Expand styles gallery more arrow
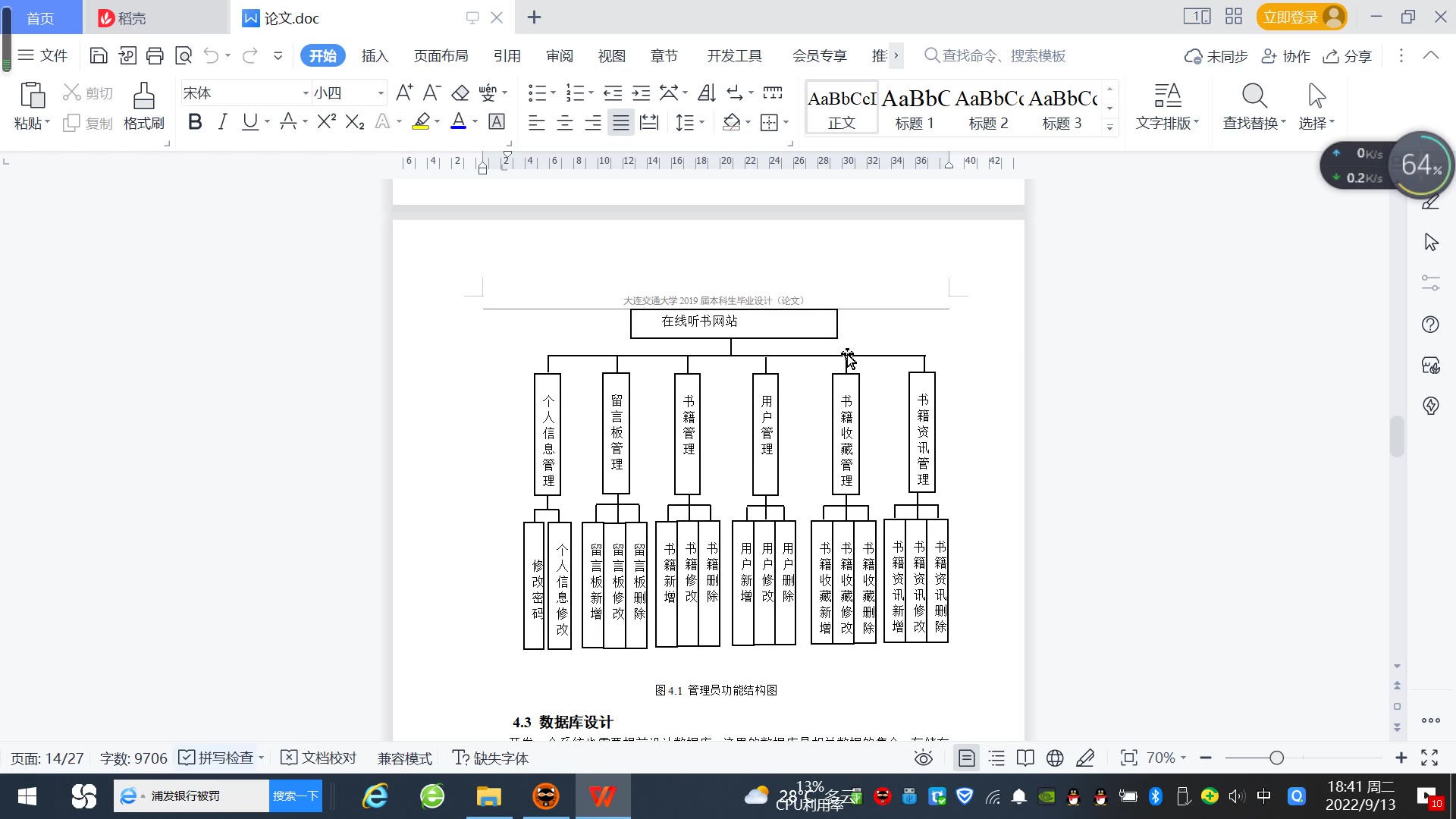Image resolution: width=1456 pixels, height=819 pixels. (x=1109, y=127)
